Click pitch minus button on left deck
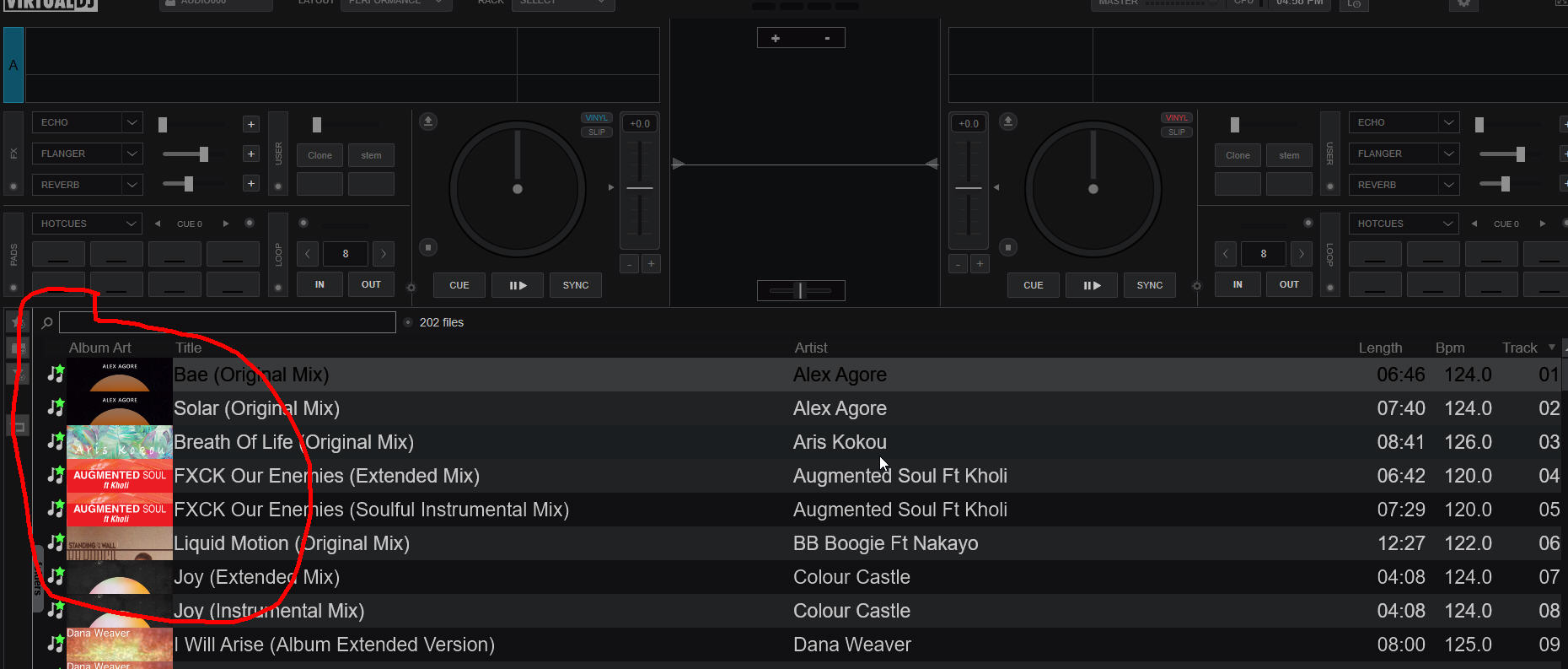The width and height of the screenshot is (1568, 669). point(629,264)
